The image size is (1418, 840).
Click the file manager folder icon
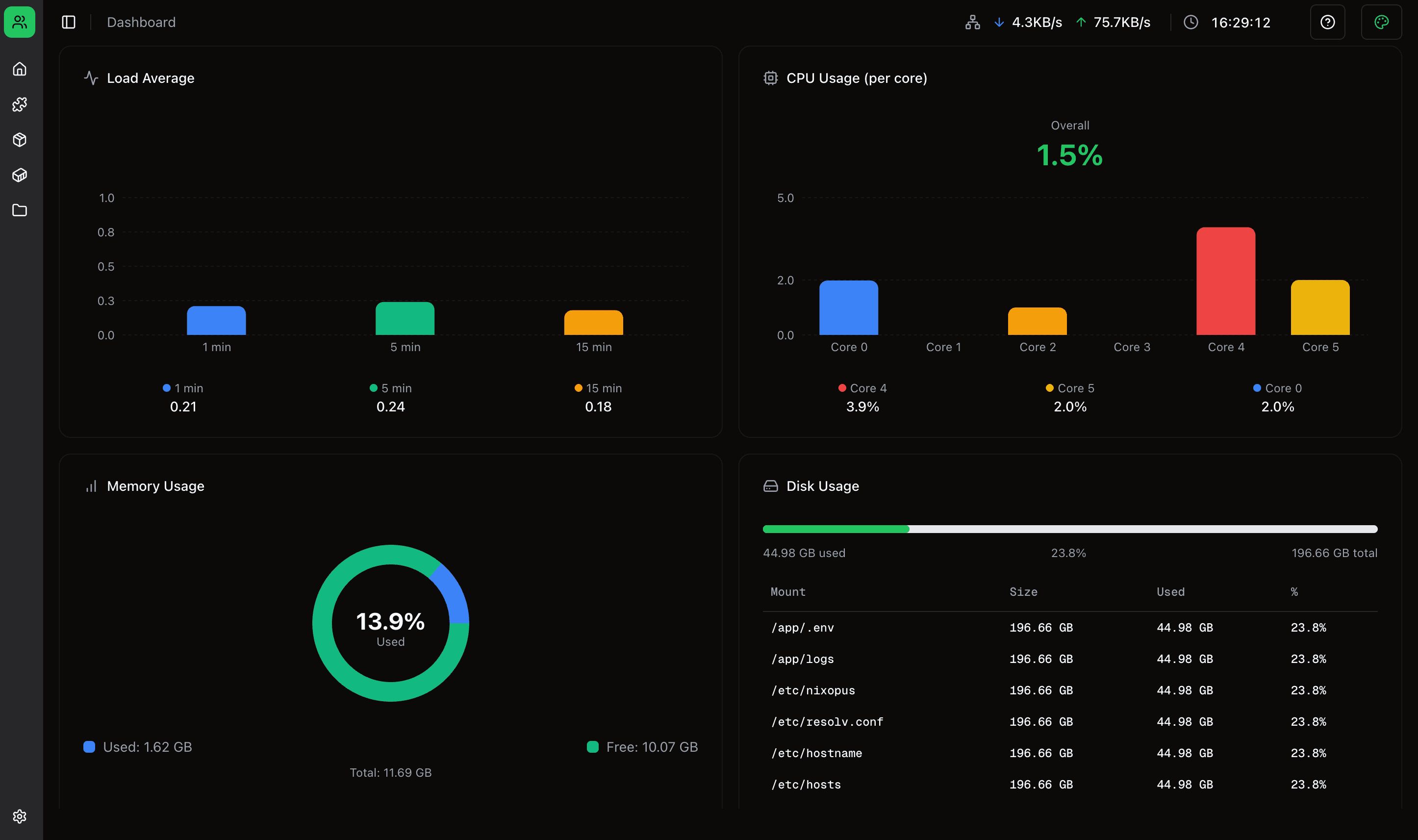click(19, 210)
